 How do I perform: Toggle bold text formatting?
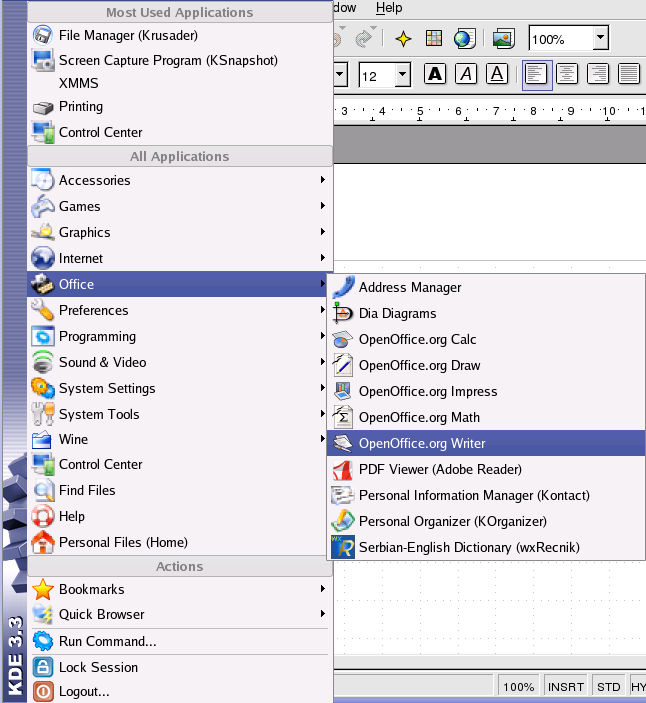pos(435,74)
